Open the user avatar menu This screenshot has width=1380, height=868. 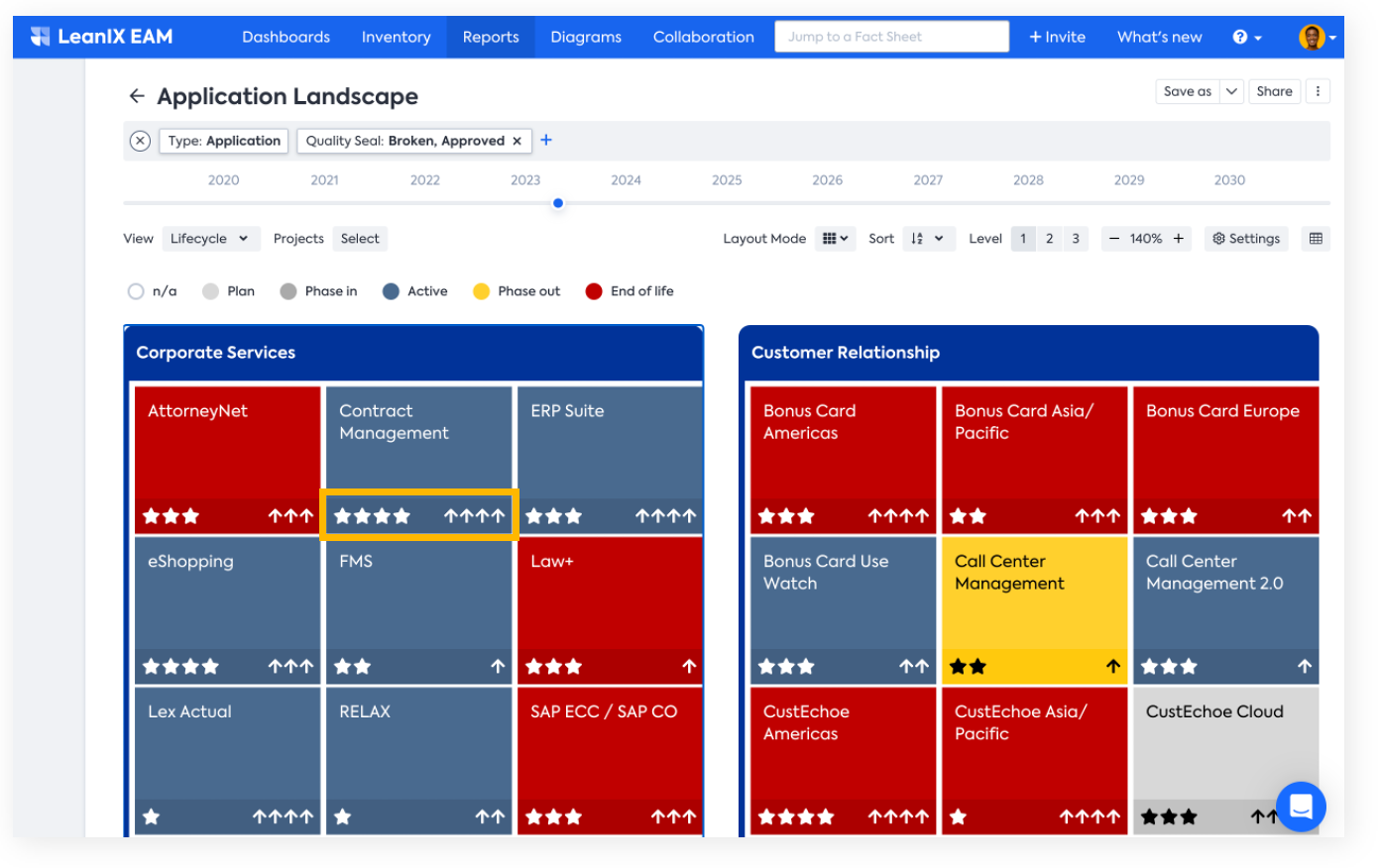(x=1318, y=37)
